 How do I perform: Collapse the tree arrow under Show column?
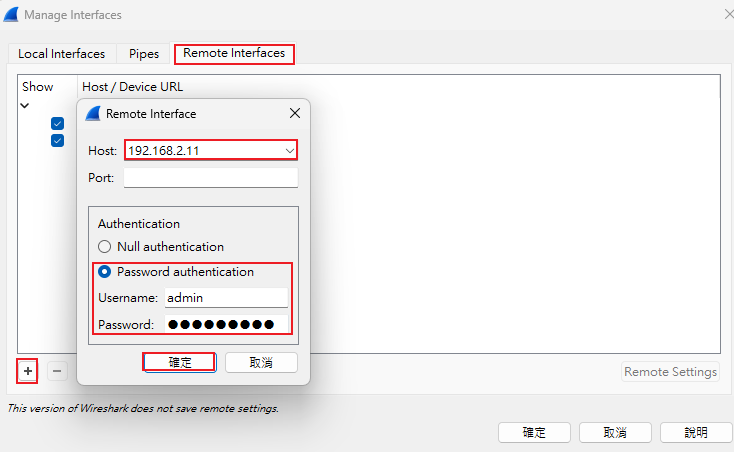pyautogui.click(x=25, y=106)
